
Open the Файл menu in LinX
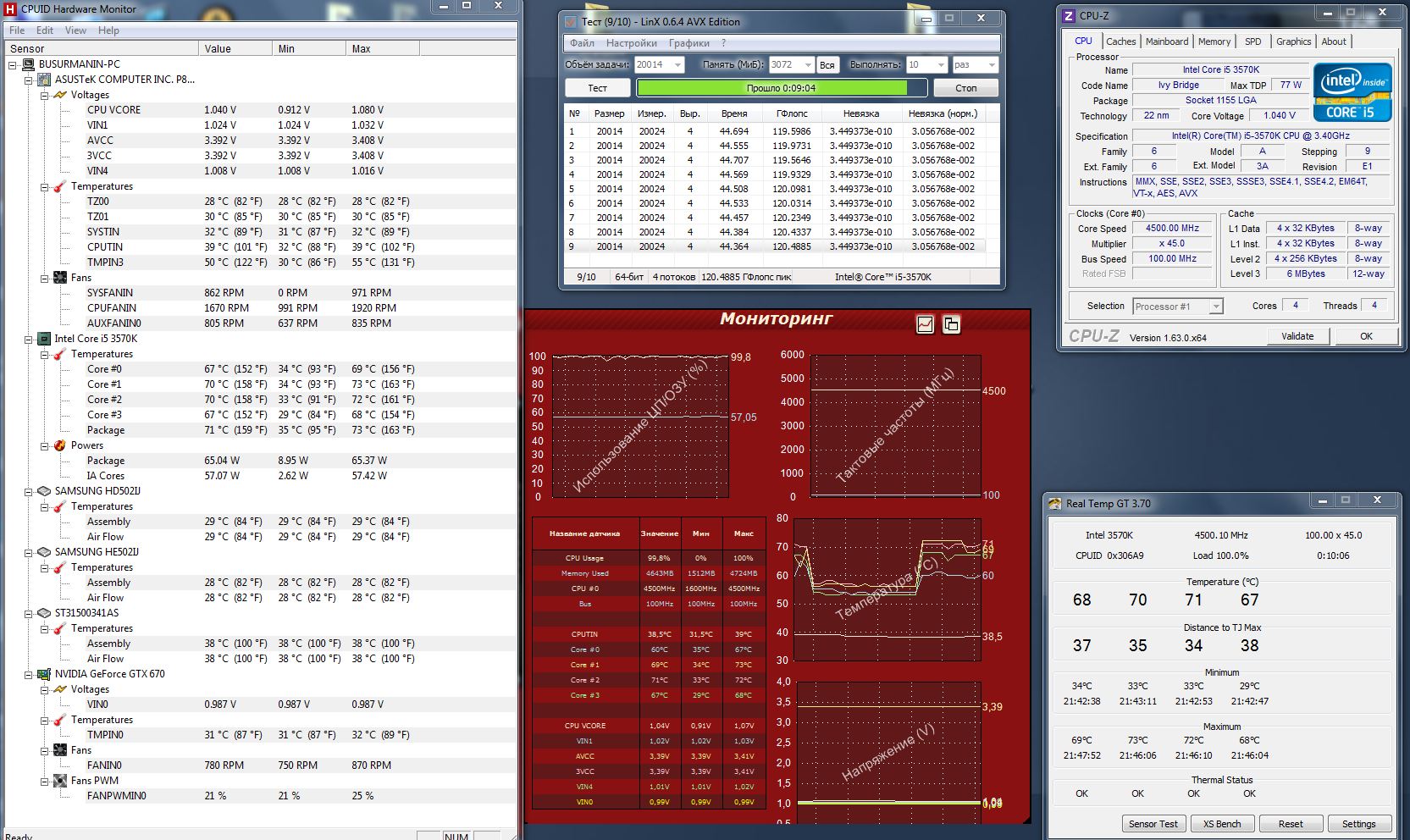coord(582,43)
